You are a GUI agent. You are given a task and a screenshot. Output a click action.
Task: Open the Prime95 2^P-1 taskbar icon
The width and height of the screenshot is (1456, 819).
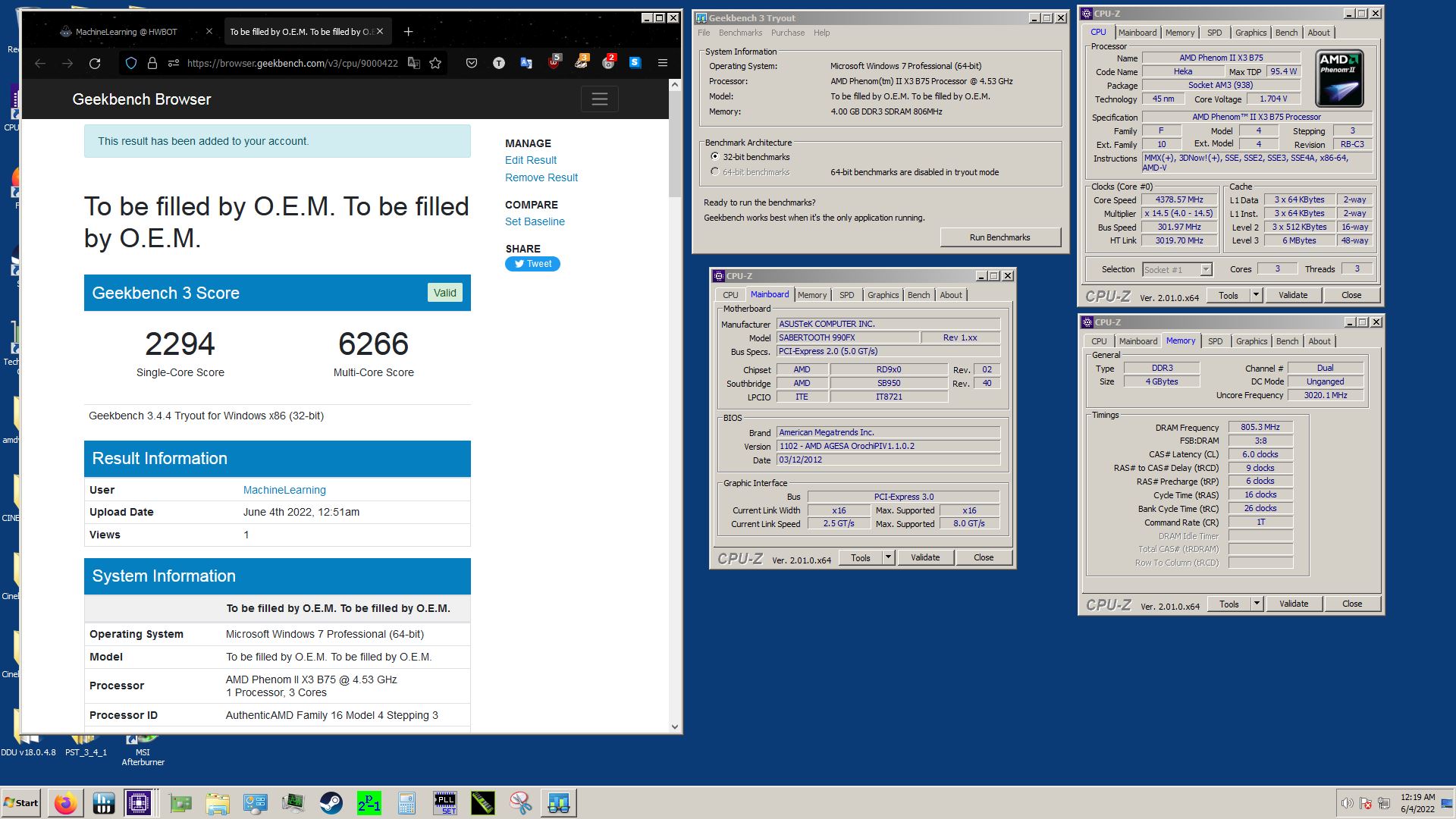click(x=369, y=803)
